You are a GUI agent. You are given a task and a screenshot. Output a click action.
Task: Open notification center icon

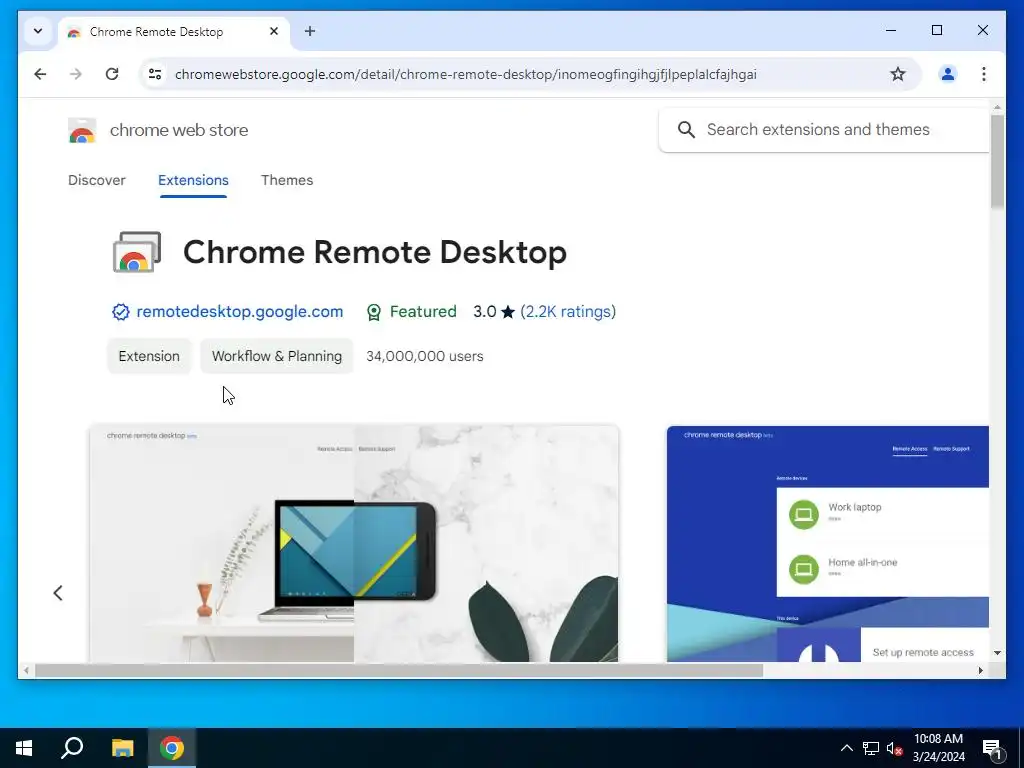(991, 748)
